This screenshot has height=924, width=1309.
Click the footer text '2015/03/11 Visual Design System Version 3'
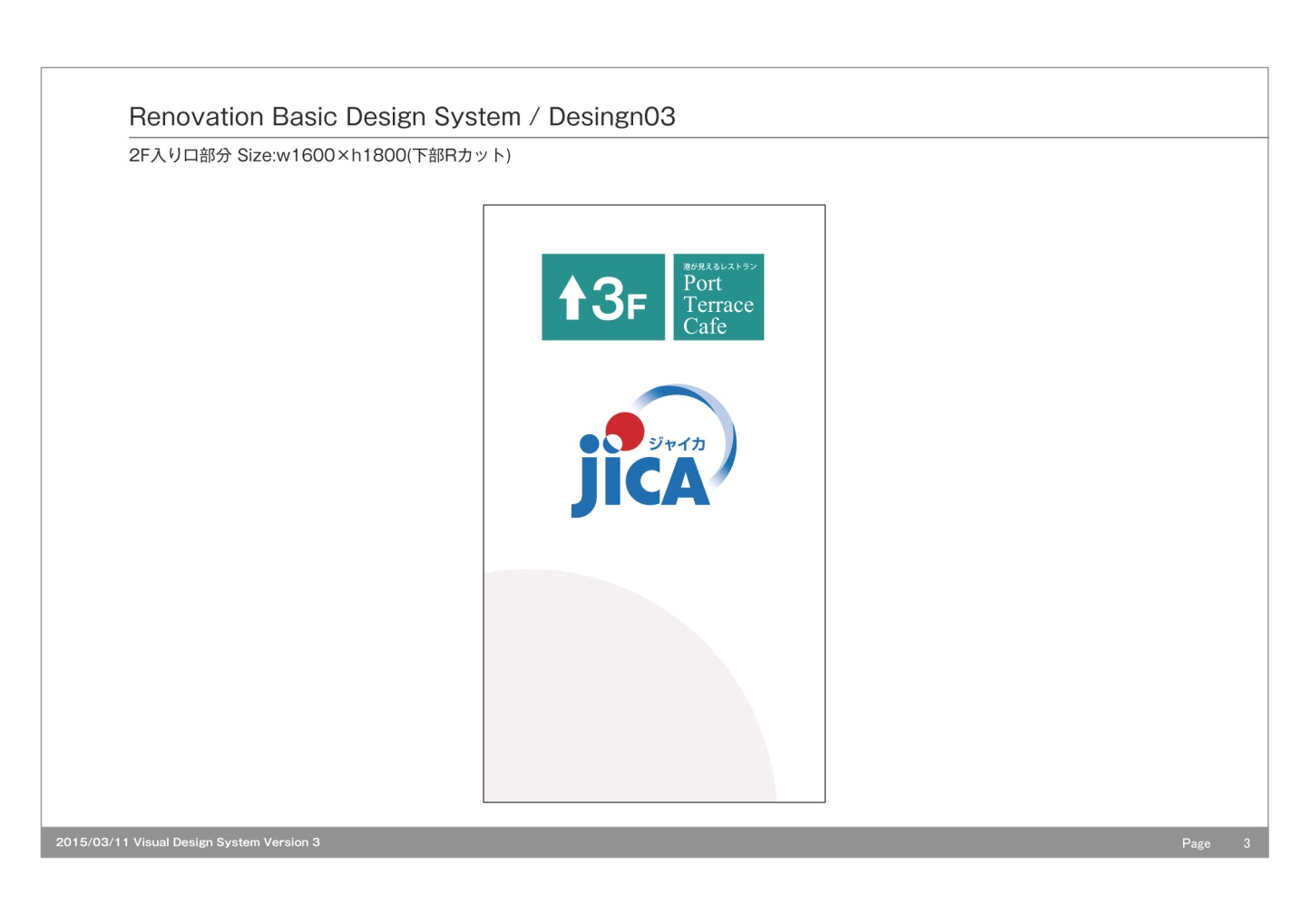(x=188, y=842)
